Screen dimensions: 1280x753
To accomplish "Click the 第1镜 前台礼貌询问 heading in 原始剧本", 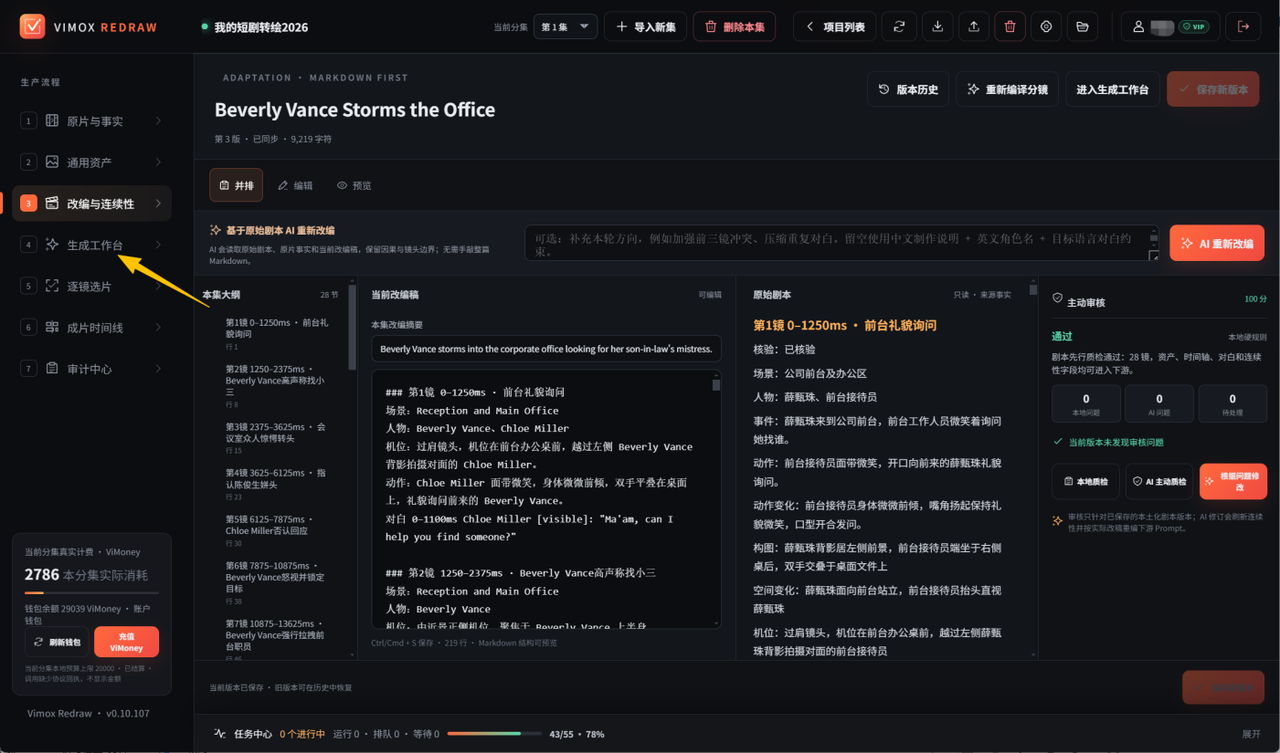I will tap(845, 325).
